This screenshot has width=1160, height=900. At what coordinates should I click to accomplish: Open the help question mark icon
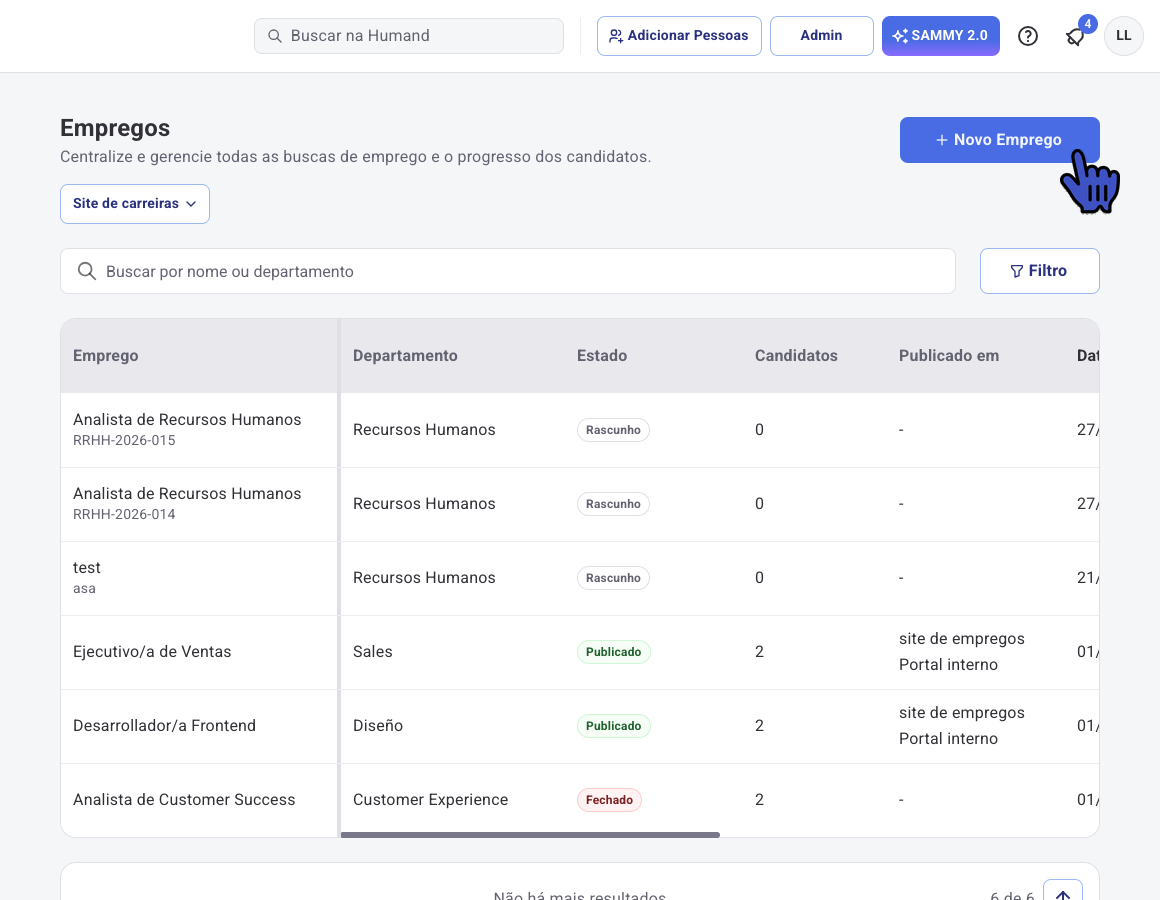click(x=1028, y=35)
